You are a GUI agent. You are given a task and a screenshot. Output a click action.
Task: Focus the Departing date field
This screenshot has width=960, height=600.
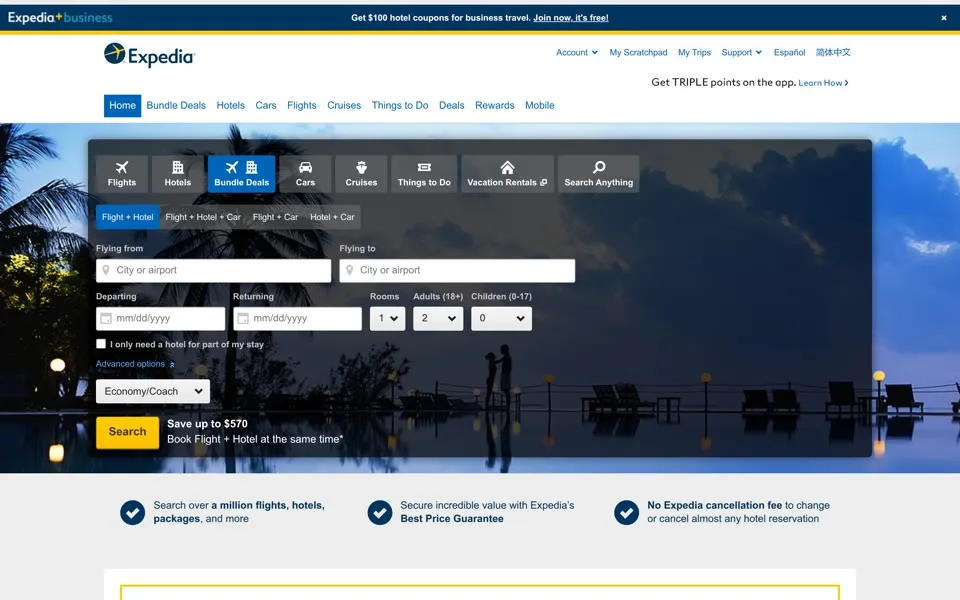click(x=160, y=318)
